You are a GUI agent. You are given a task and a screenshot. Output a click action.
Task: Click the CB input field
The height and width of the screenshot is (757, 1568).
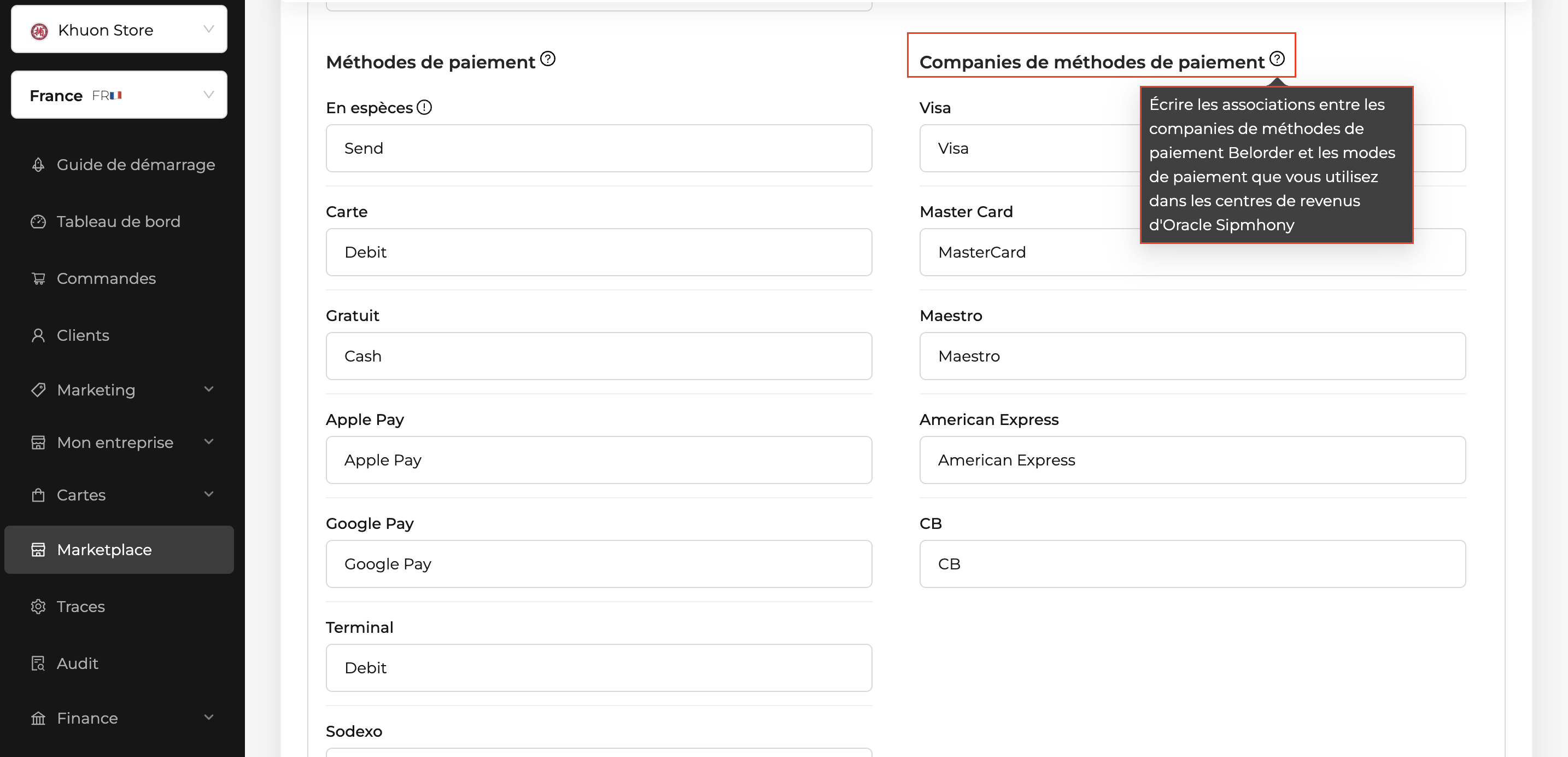1192,564
